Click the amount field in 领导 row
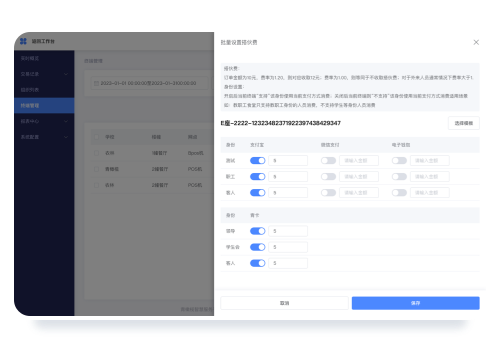The image size is (500, 360). tap(288, 231)
